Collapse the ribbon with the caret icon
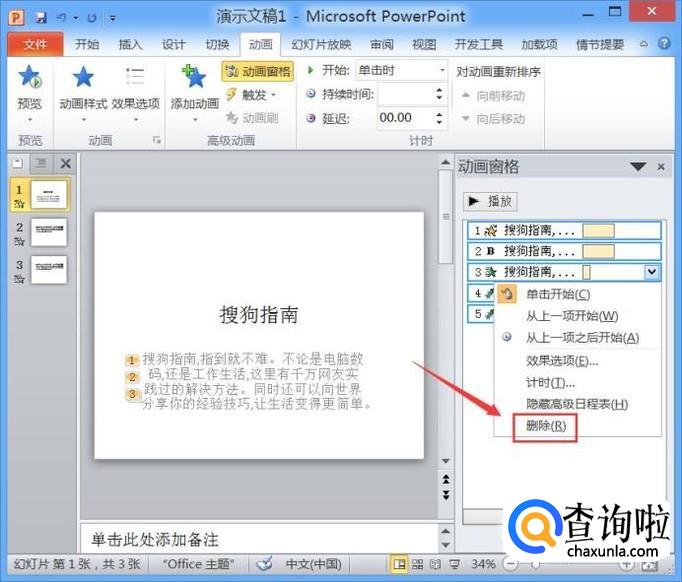 [x=644, y=44]
